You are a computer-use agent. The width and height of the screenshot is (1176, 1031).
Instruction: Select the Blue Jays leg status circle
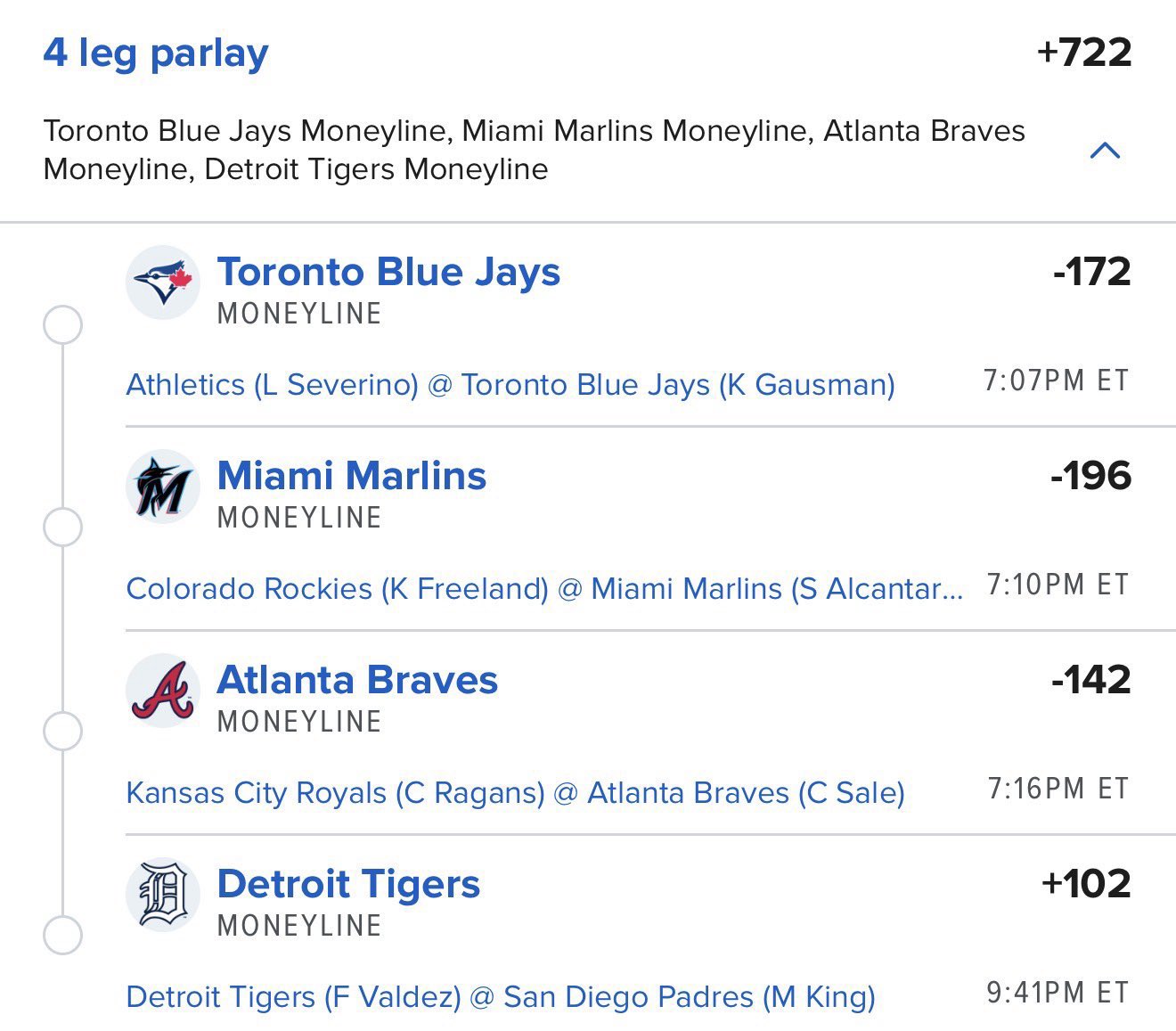coord(62,324)
